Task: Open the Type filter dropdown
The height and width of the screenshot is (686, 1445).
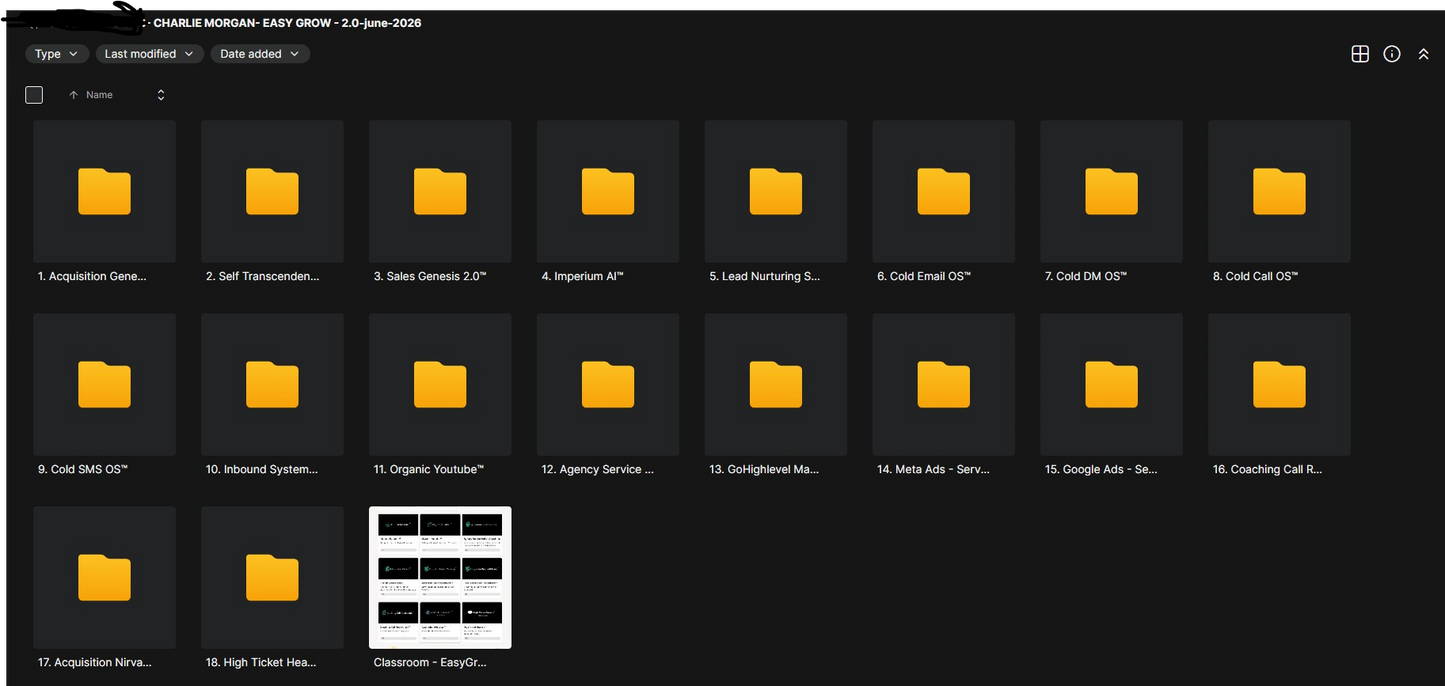Action: tap(57, 54)
